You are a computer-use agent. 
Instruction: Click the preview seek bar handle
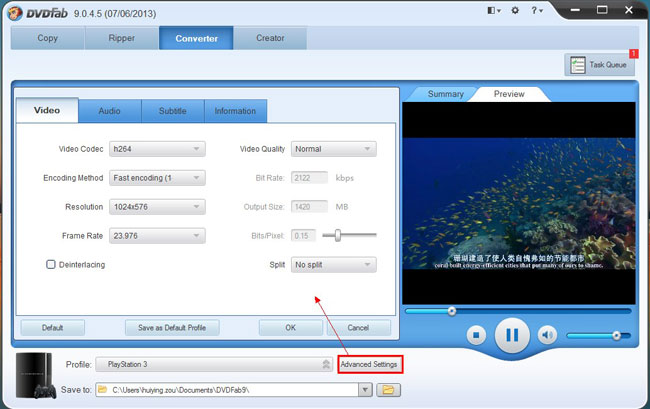(451, 311)
